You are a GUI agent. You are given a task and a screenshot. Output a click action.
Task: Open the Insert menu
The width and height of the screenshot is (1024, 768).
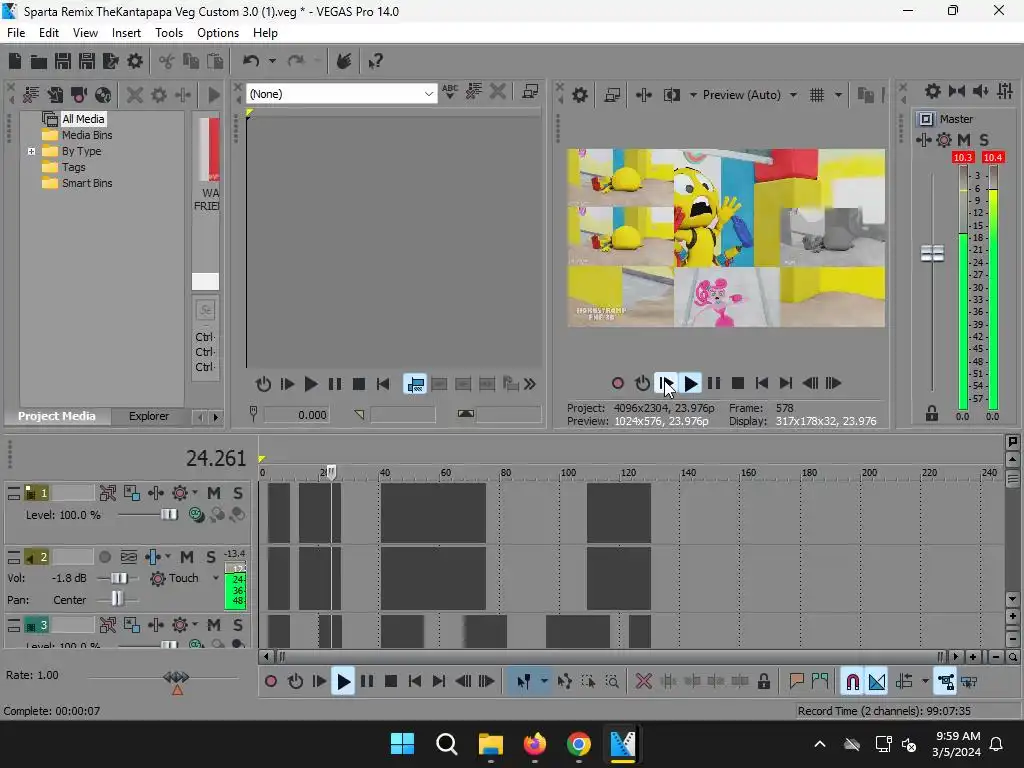click(126, 33)
